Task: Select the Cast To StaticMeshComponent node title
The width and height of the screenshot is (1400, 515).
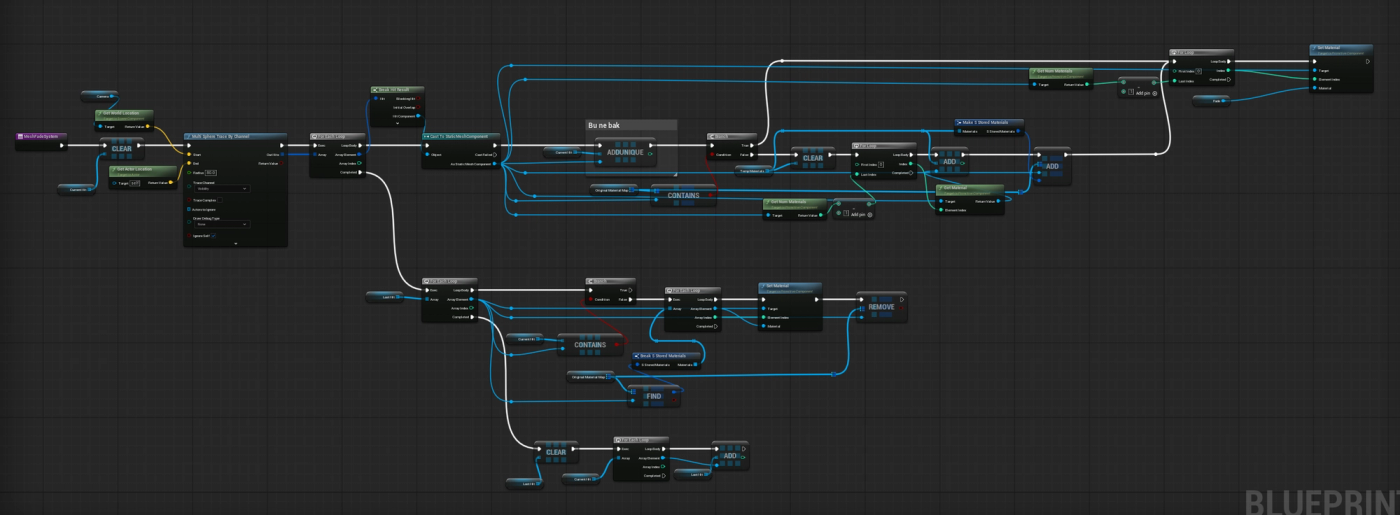Action: click(461, 137)
